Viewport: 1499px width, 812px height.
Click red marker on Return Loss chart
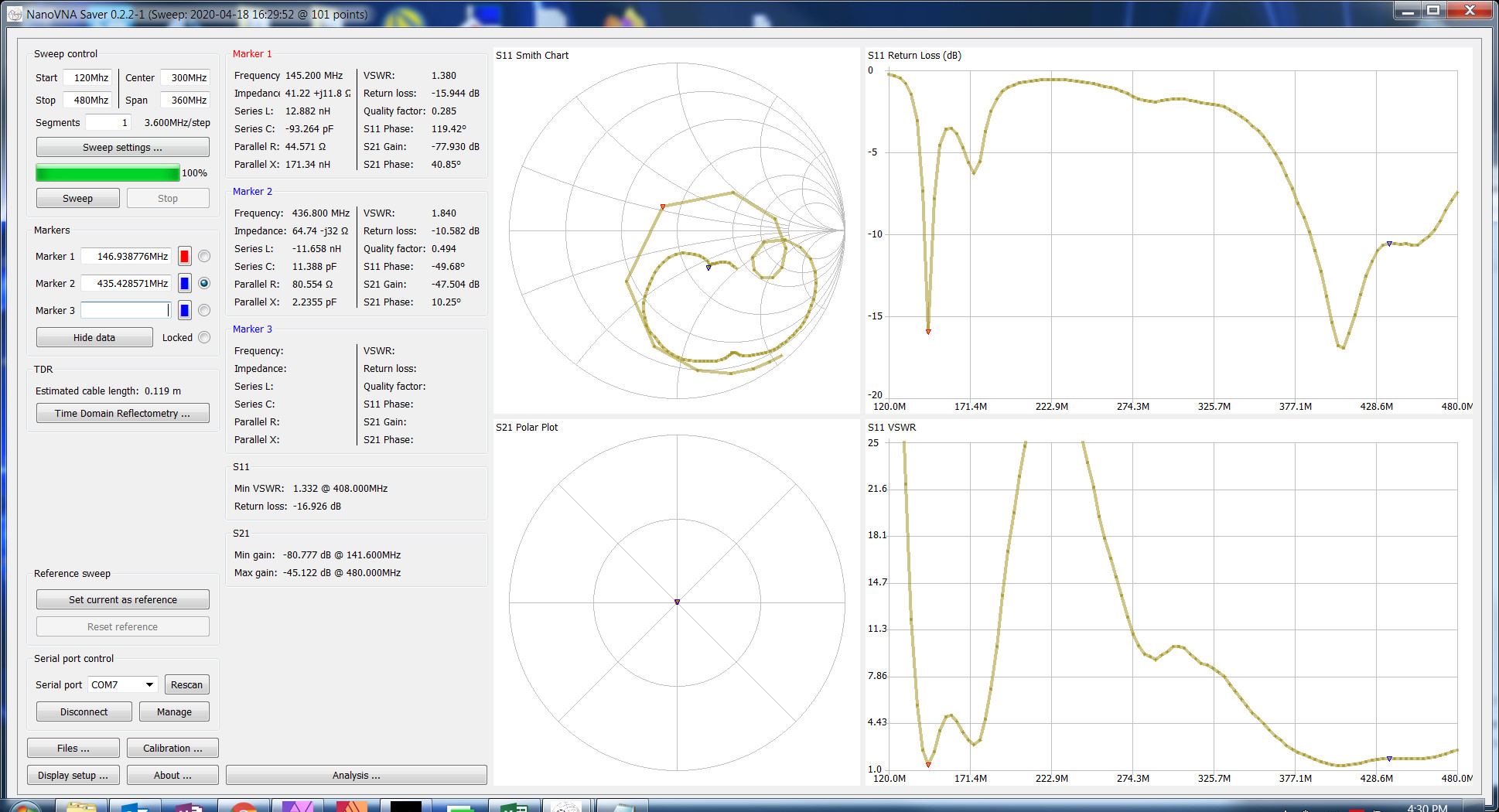click(x=928, y=332)
